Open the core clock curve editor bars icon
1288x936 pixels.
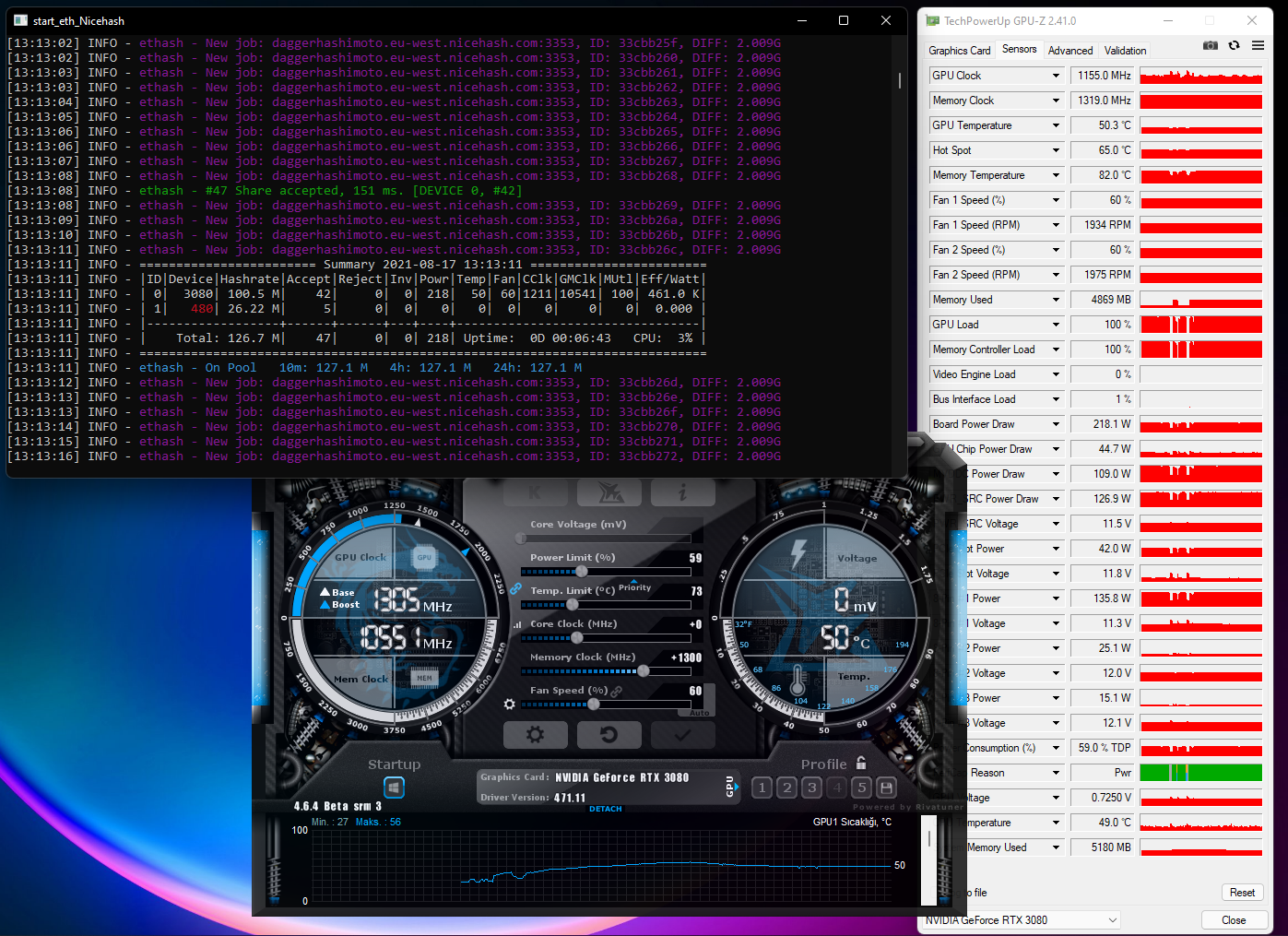coord(517,624)
